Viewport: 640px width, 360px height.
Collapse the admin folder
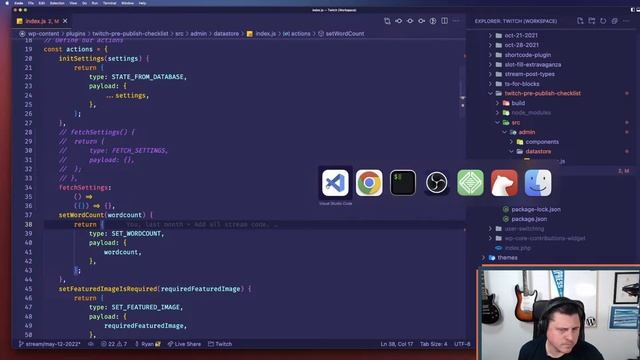pyautogui.click(x=527, y=132)
